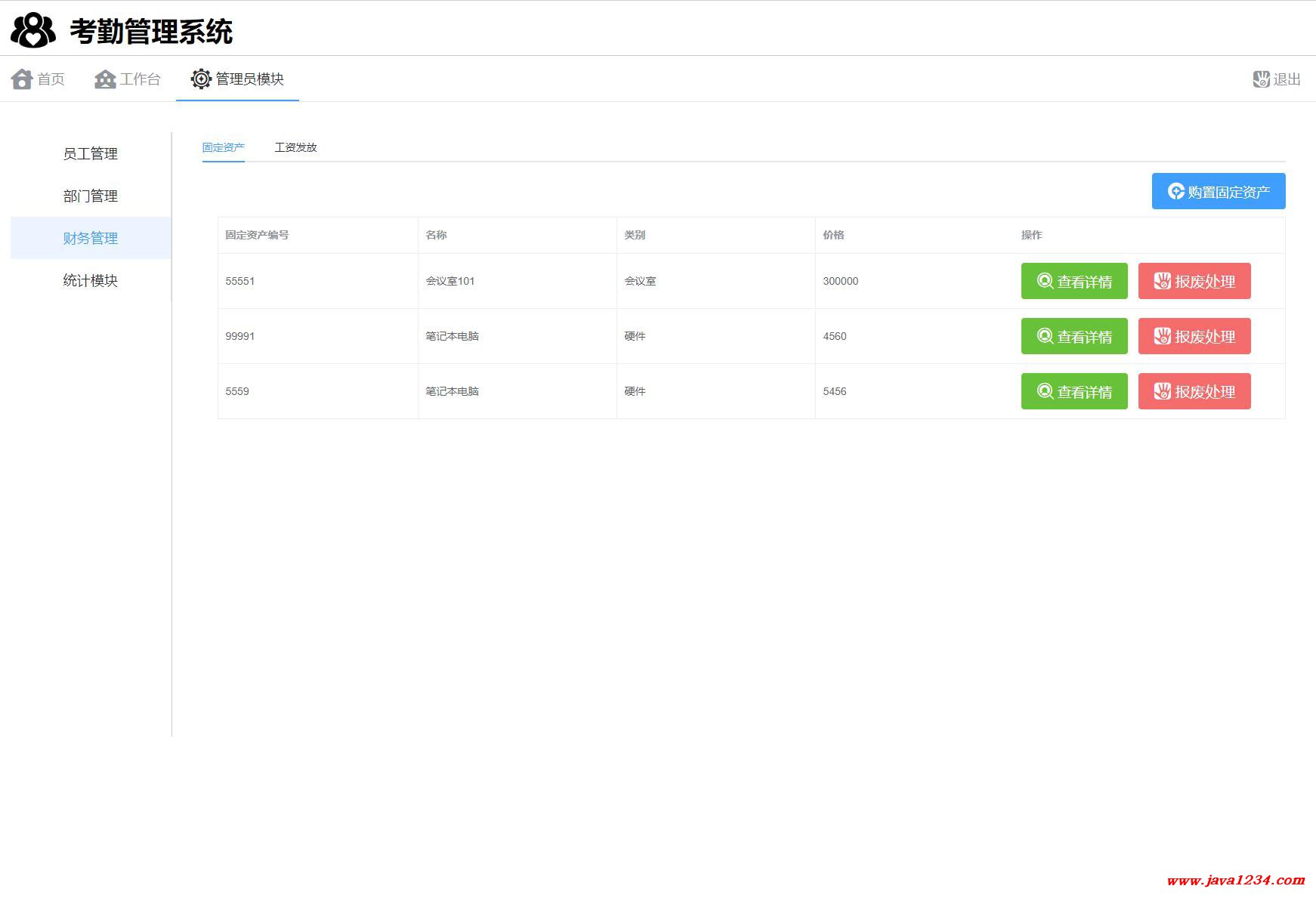
Task: Select 财务管理 in the sidebar
Action: pos(91,238)
